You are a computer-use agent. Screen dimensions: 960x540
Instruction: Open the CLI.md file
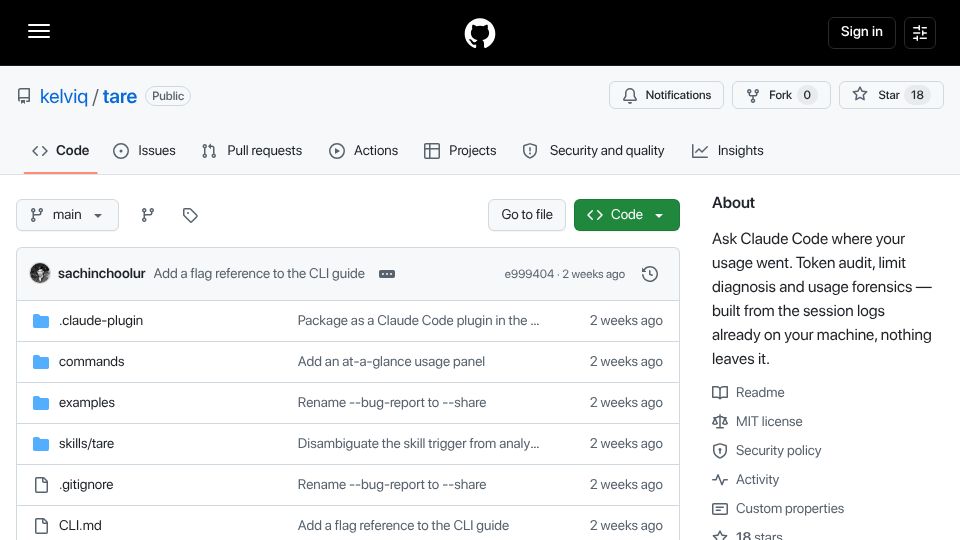80,526
